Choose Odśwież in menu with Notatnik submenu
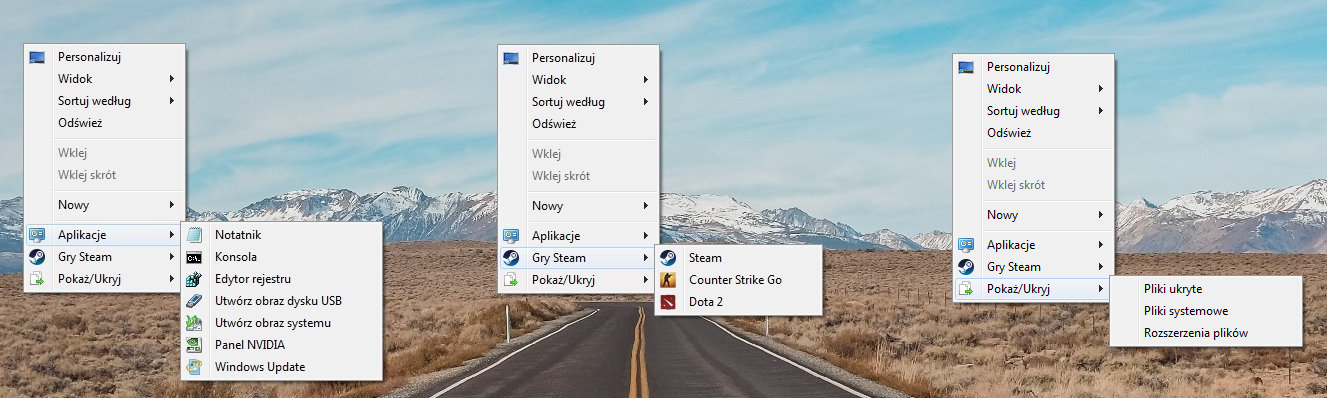This screenshot has height=398, width=1327. (105, 123)
